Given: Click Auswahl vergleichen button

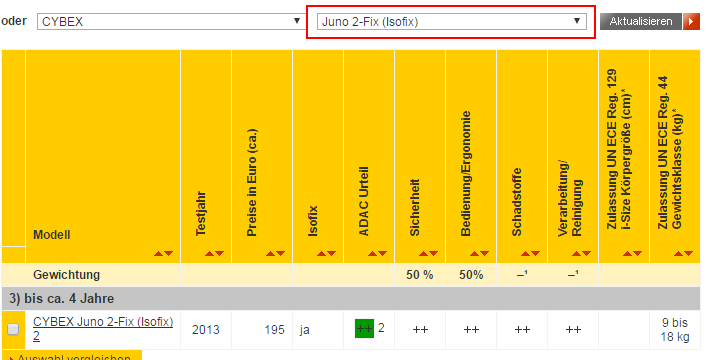Looking at the screenshot, I should tap(72, 355).
